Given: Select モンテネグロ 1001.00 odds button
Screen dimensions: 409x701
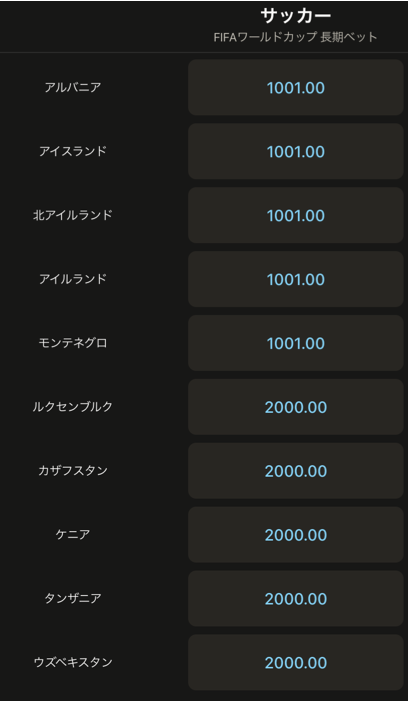Looking at the screenshot, I should (x=295, y=343).
